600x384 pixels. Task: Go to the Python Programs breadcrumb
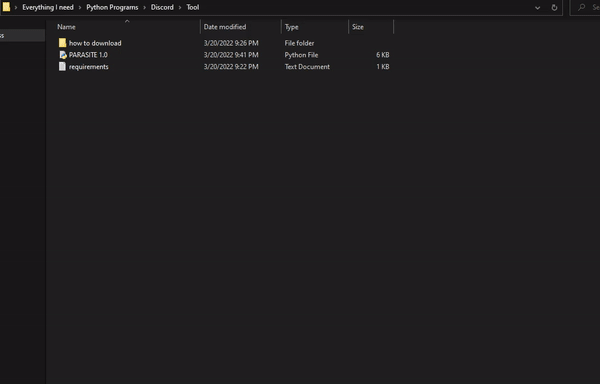tap(112, 7)
